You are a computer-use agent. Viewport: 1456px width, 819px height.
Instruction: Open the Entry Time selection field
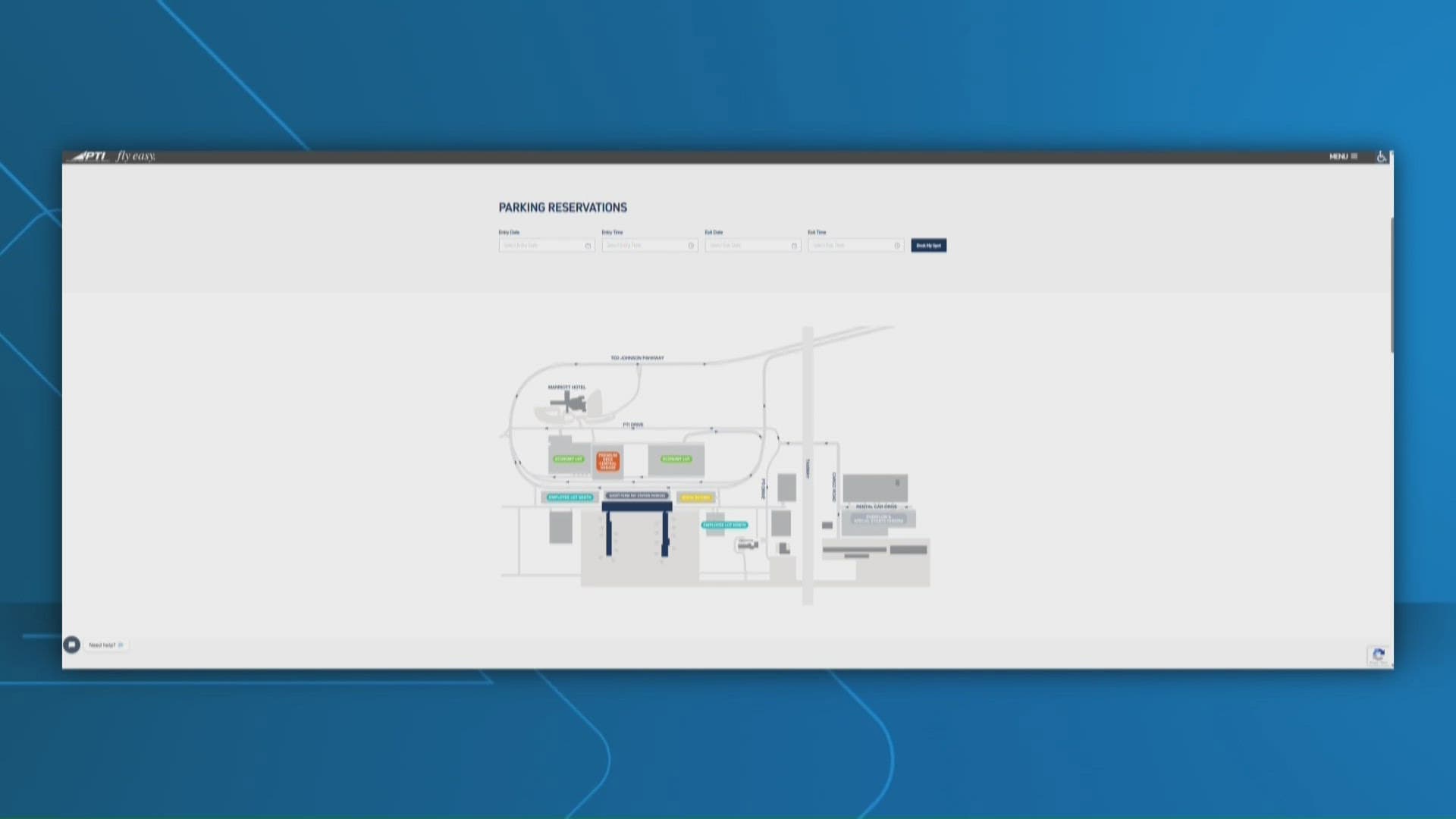coord(643,246)
